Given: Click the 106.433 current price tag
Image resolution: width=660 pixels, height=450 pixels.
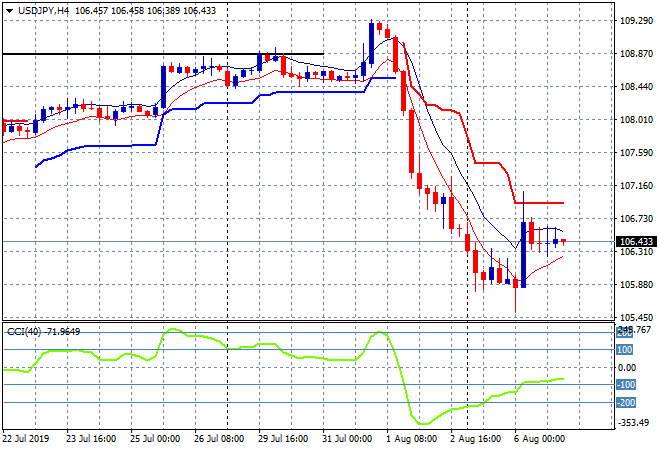Looking at the screenshot, I should (636, 242).
